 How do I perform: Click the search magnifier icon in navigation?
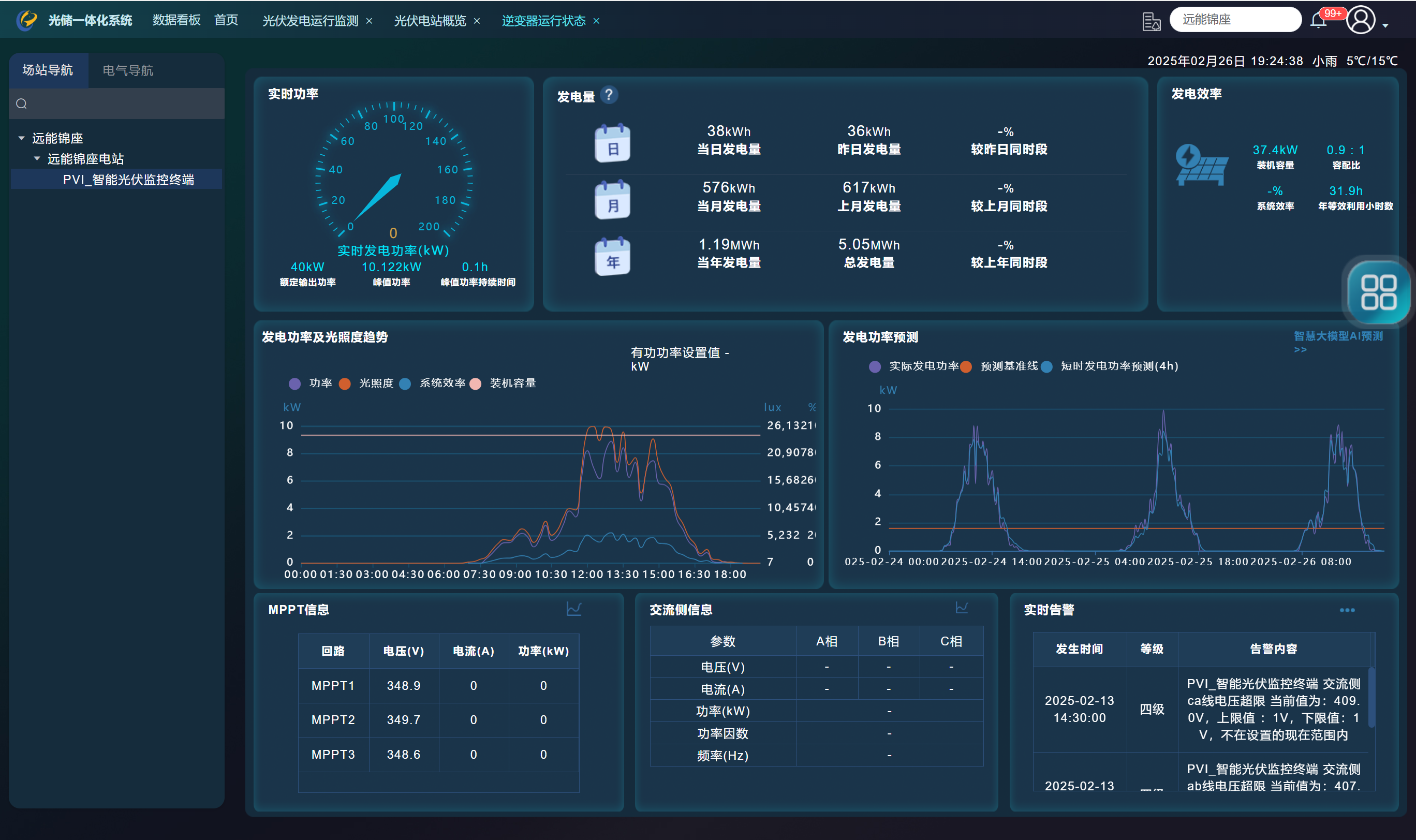(22, 104)
